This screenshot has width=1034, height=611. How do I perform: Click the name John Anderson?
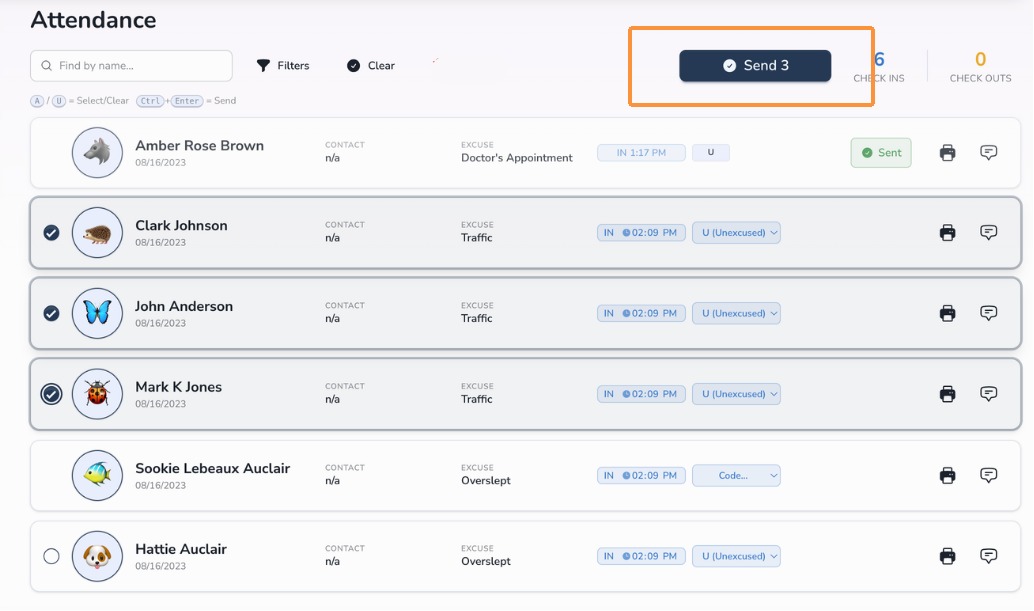click(184, 306)
